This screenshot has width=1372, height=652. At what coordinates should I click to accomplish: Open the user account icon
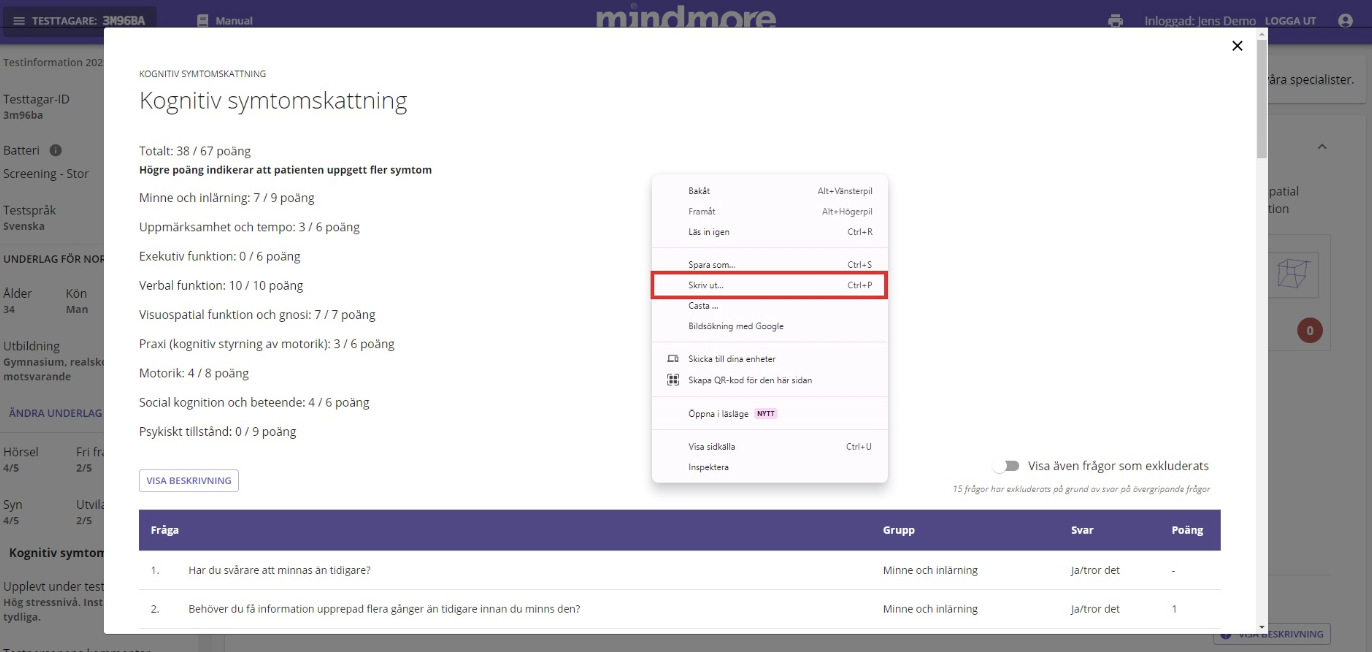[x=1345, y=21]
